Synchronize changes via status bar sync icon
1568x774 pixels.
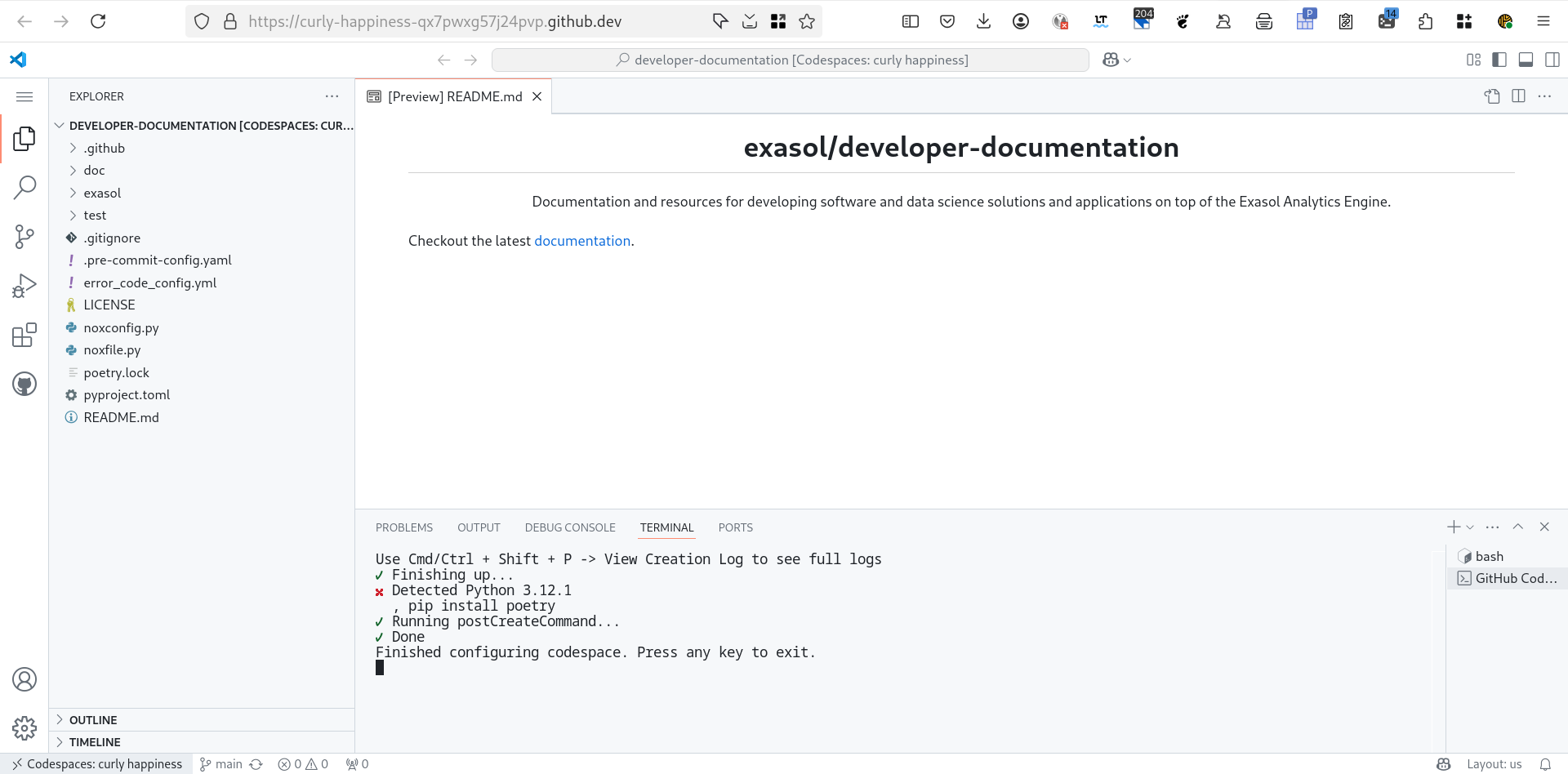256,764
